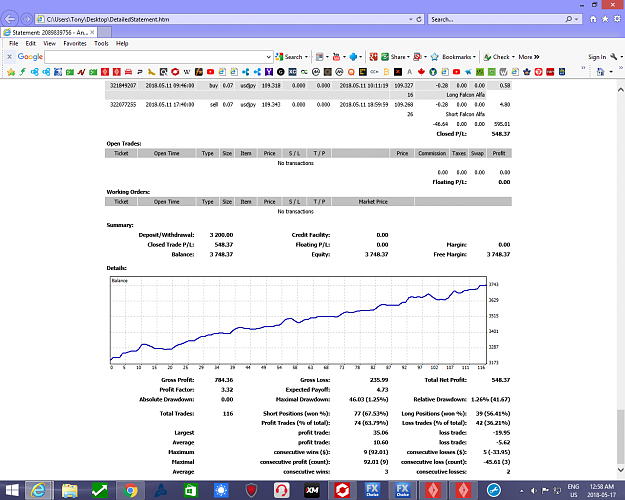Click the yellow star favorites bar icon
This screenshot has width=625, height=500.
11,72
